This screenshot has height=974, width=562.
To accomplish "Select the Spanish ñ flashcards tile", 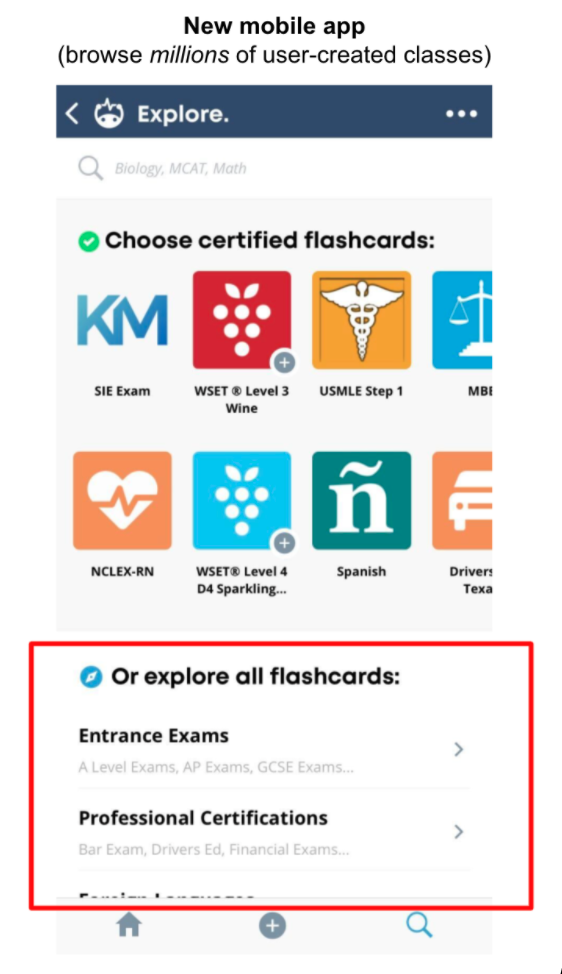I will [361, 501].
